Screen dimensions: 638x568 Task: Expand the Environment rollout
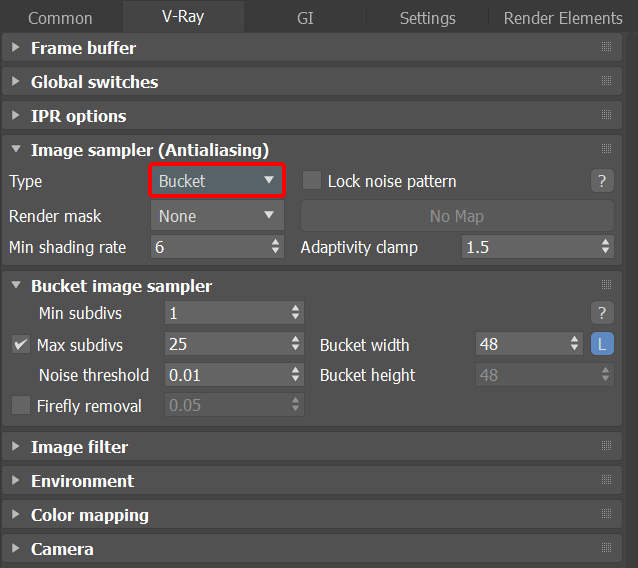tap(82, 481)
